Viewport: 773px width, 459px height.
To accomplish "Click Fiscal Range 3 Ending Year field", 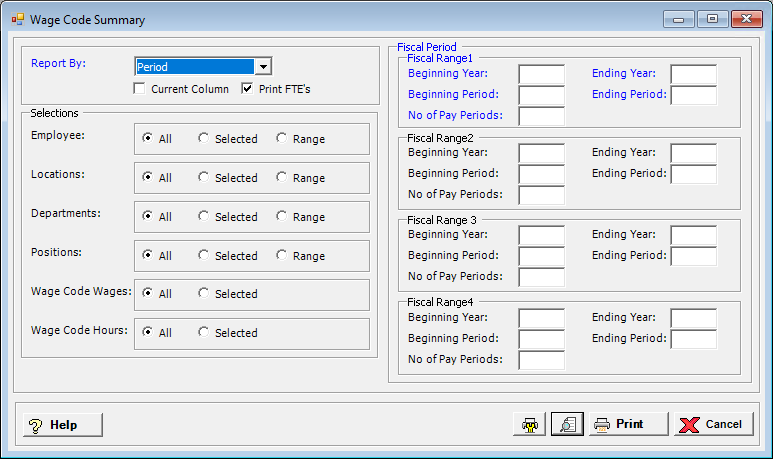I will 693,235.
